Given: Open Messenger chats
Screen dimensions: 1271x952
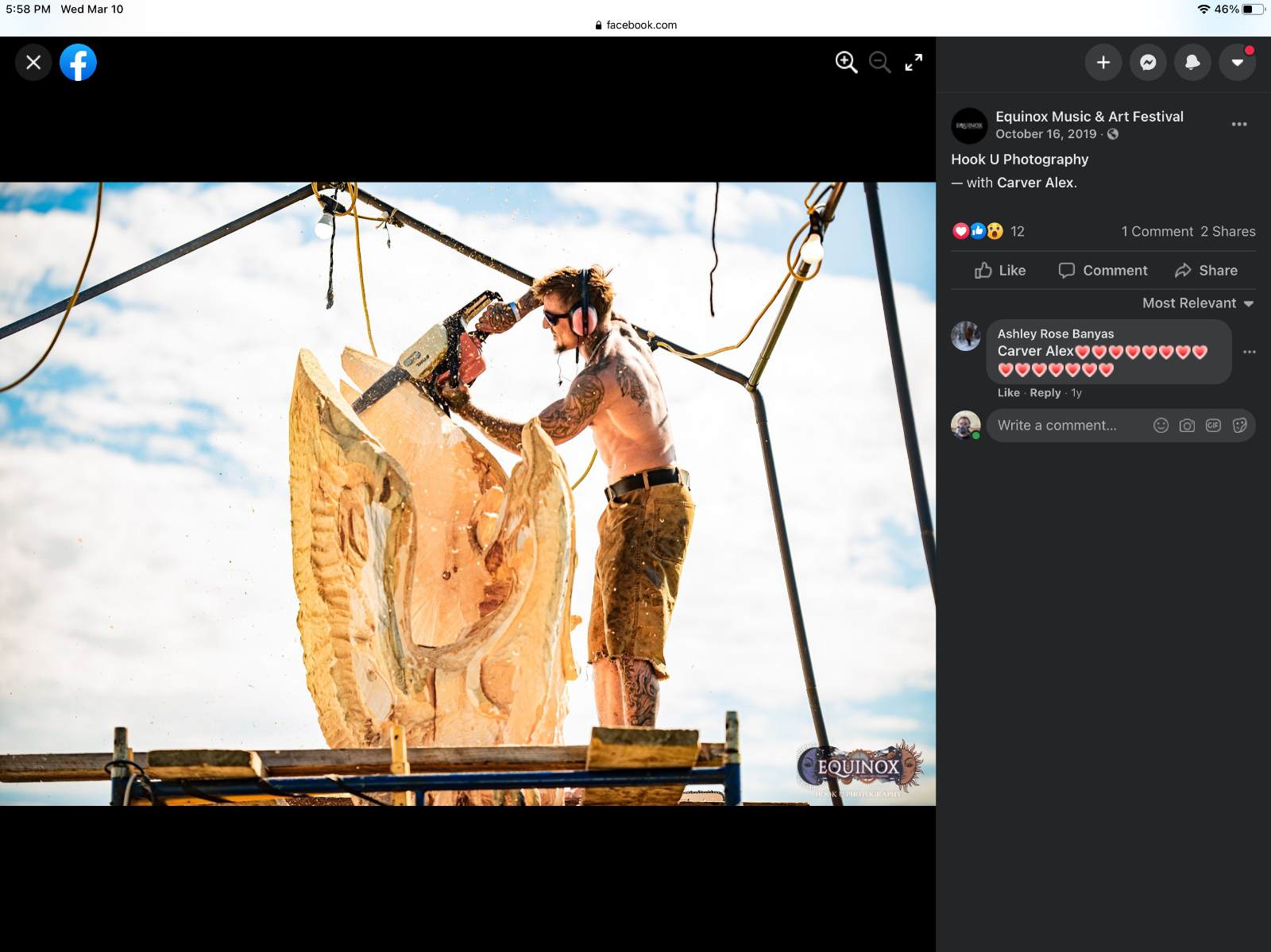Looking at the screenshot, I should click(1148, 62).
